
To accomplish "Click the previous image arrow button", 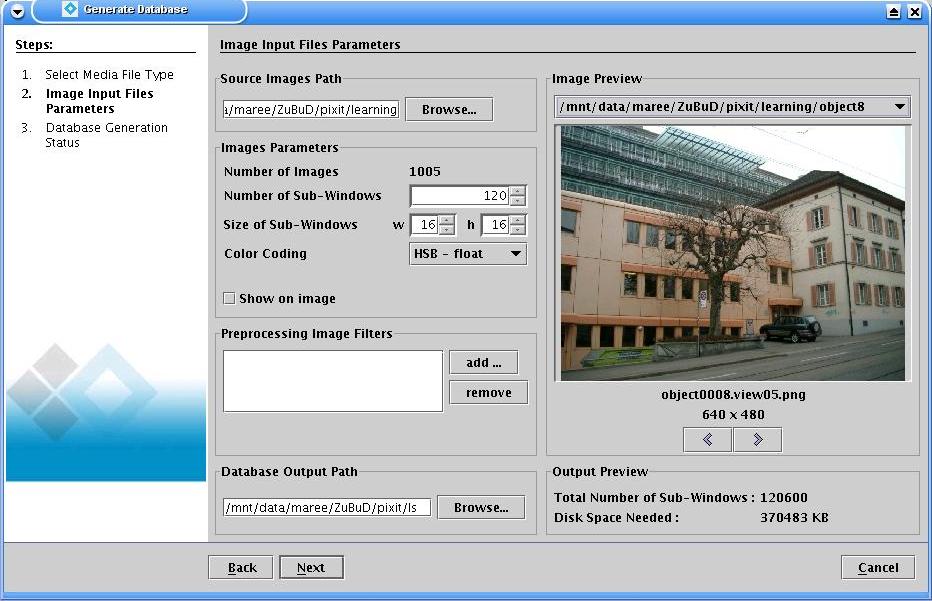I will pyautogui.click(x=708, y=440).
